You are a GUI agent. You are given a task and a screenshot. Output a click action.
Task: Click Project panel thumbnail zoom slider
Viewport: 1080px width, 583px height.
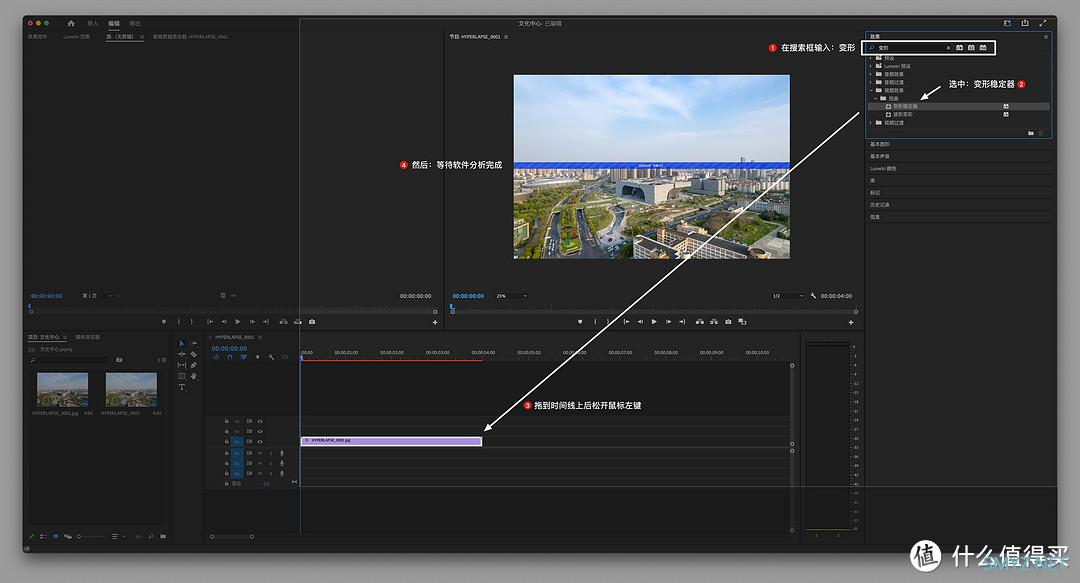pyautogui.click(x=92, y=536)
